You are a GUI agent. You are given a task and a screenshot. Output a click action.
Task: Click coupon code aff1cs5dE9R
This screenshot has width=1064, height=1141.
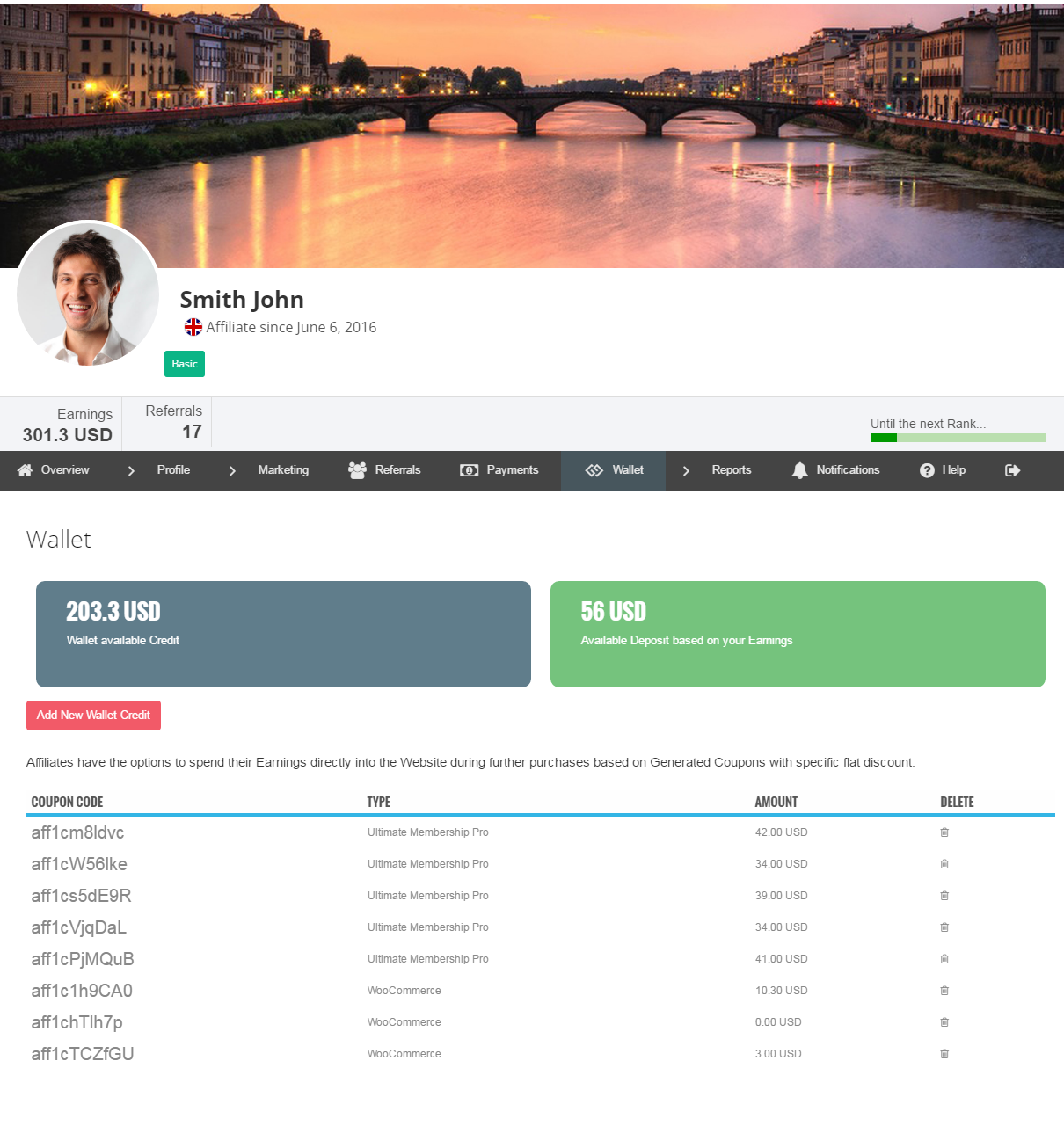81,896
